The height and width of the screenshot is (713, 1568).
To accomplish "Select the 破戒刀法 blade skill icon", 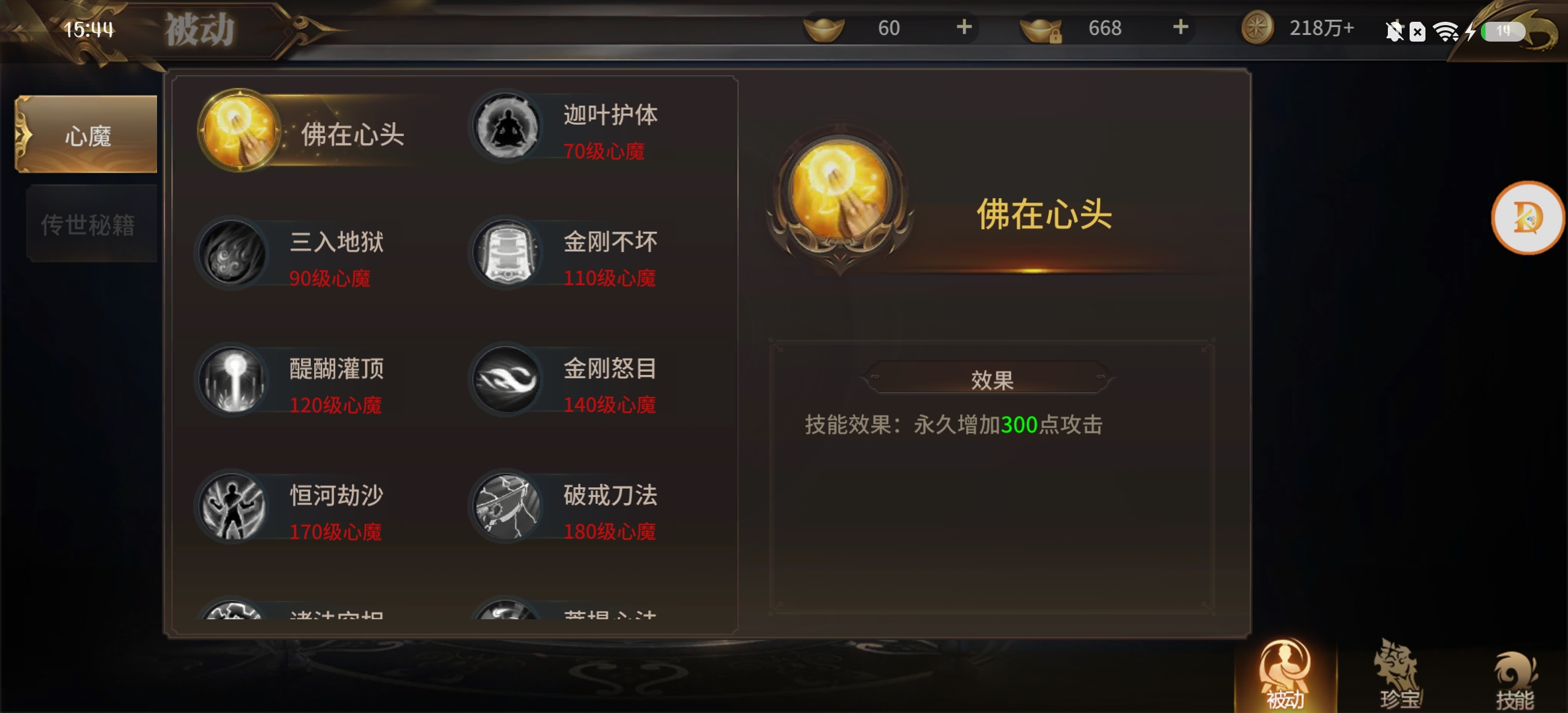I will [x=506, y=507].
